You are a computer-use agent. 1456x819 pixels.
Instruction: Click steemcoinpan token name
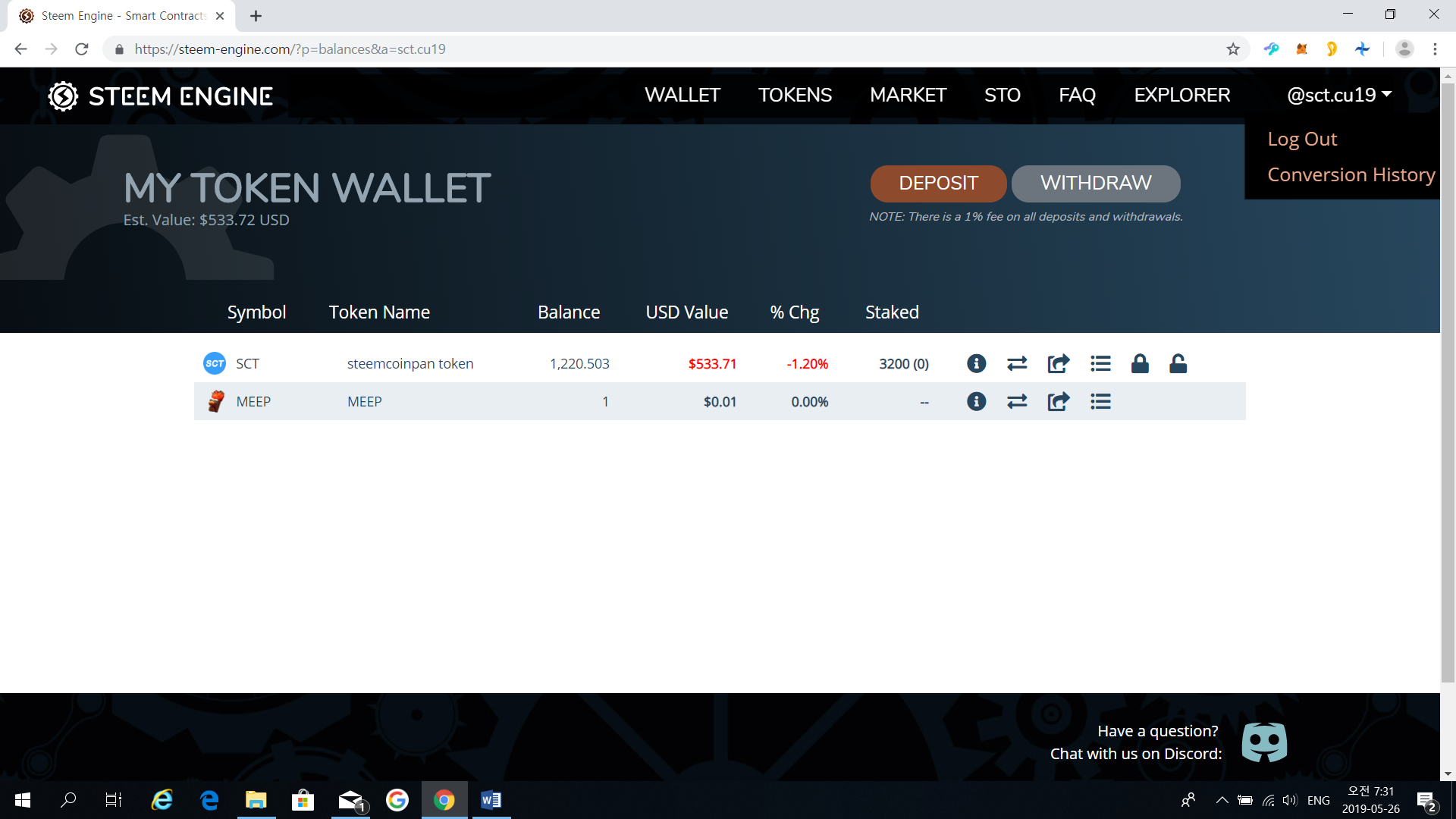point(410,363)
